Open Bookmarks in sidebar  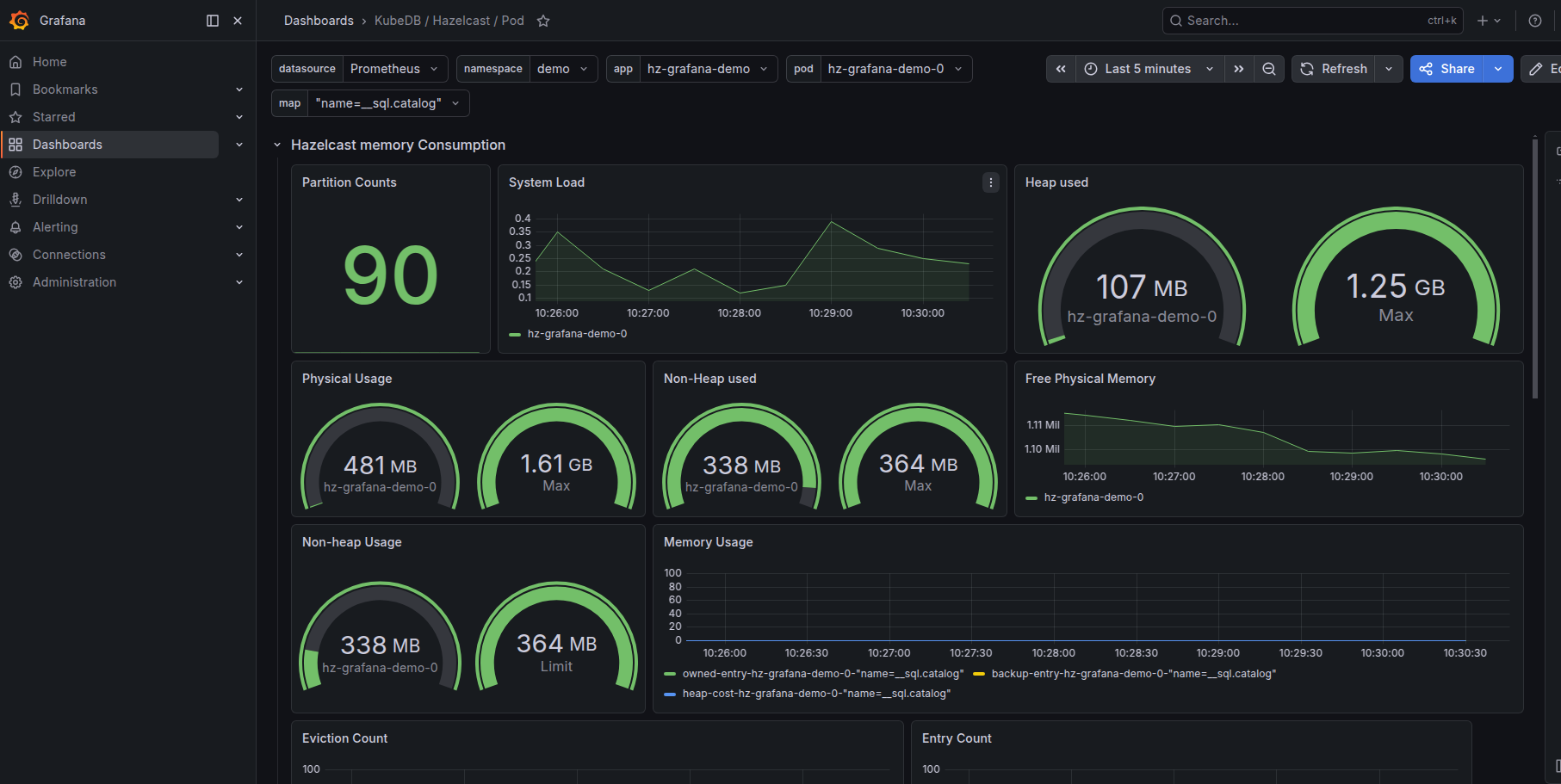pyautogui.click(x=65, y=90)
